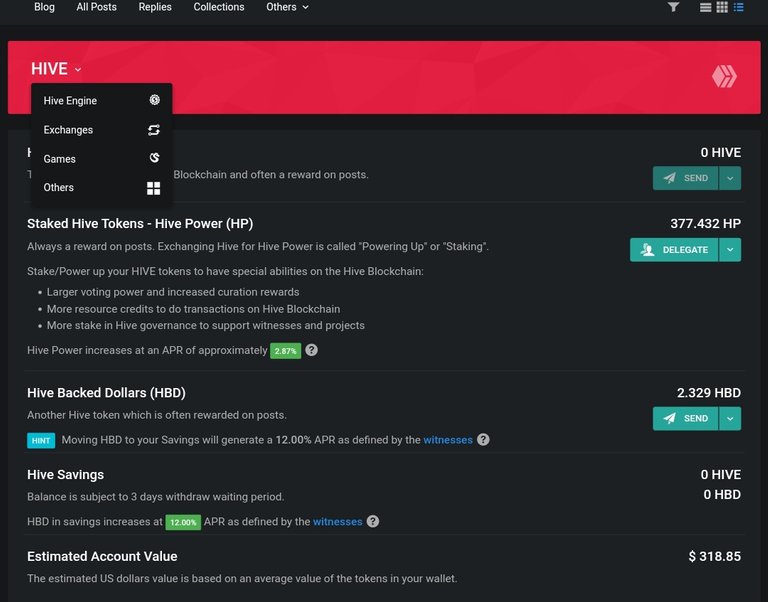Click the 0 HIVE liquid balance at top
This screenshot has height=602, width=768.
pyautogui.click(x=720, y=152)
